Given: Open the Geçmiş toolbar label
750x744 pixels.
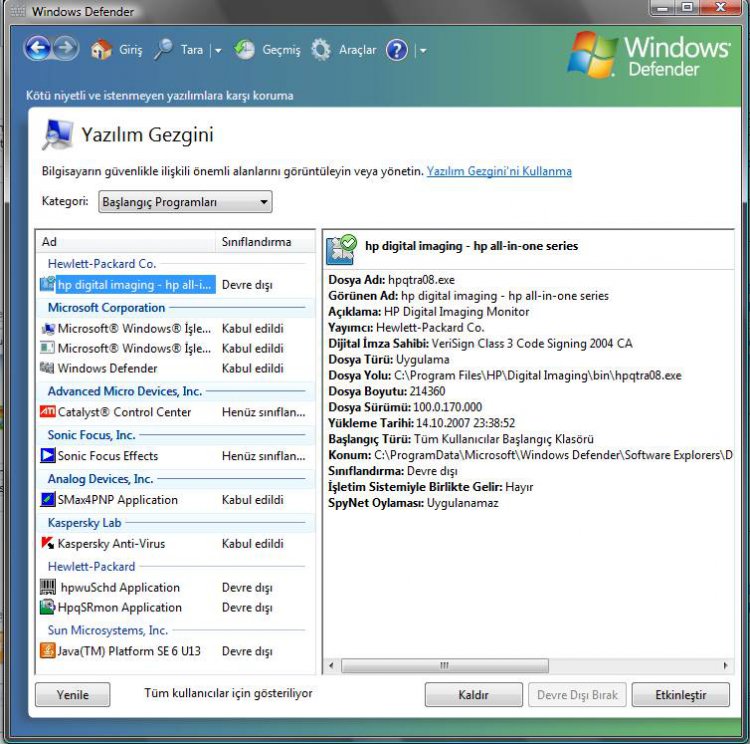Looking at the screenshot, I should (281, 50).
